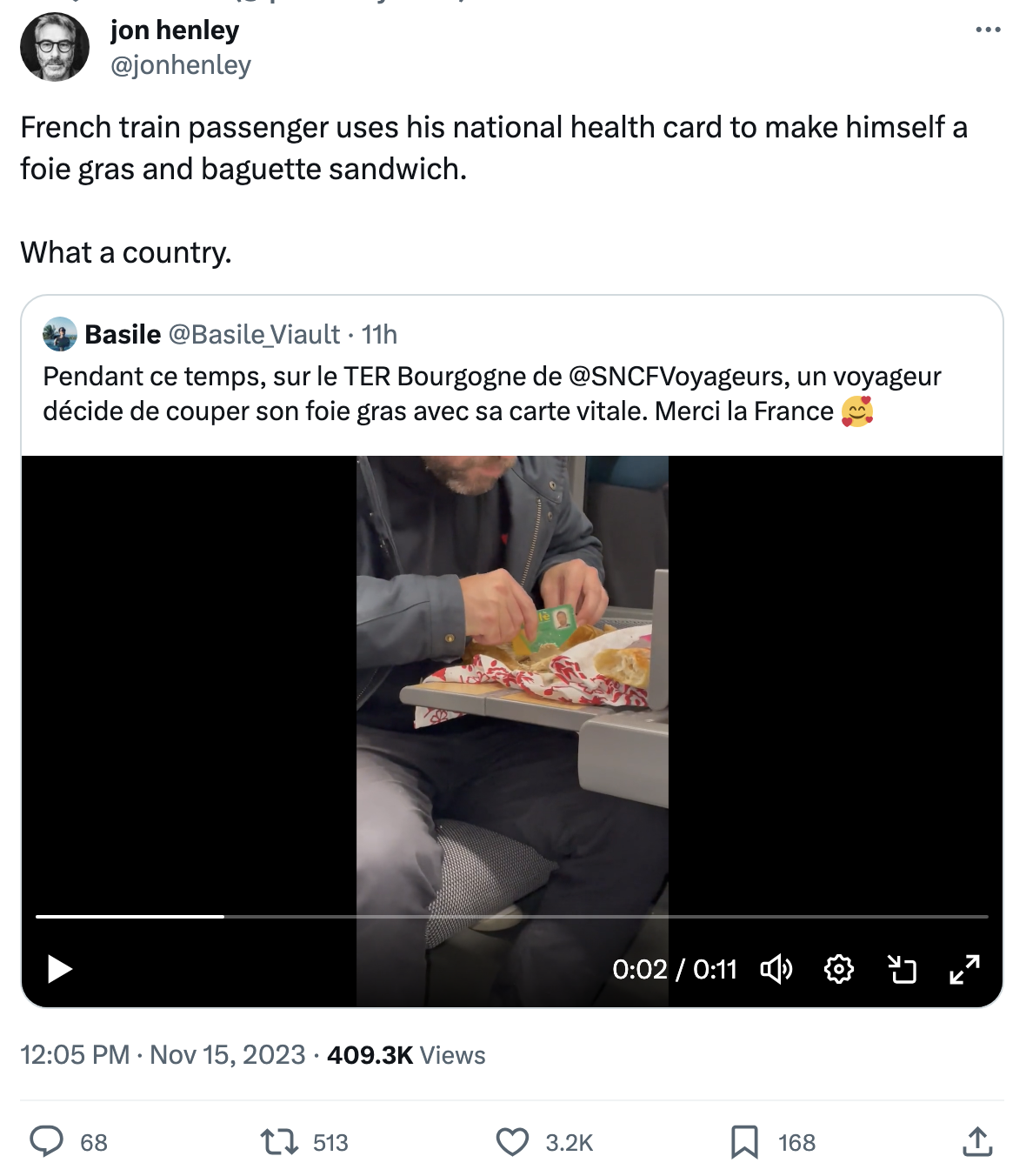Like the tweet with heart icon

[x=512, y=1141]
